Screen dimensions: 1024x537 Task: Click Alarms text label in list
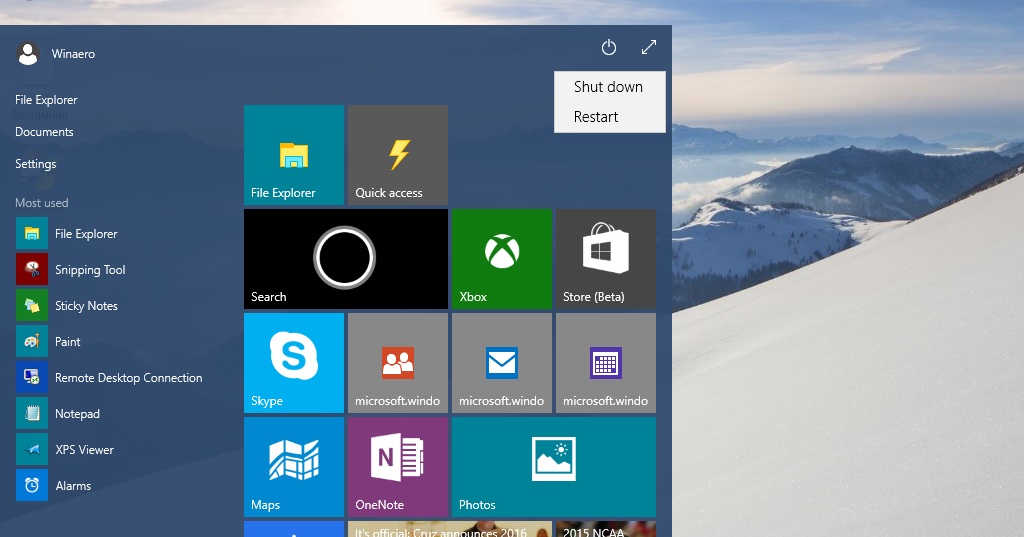point(73,485)
